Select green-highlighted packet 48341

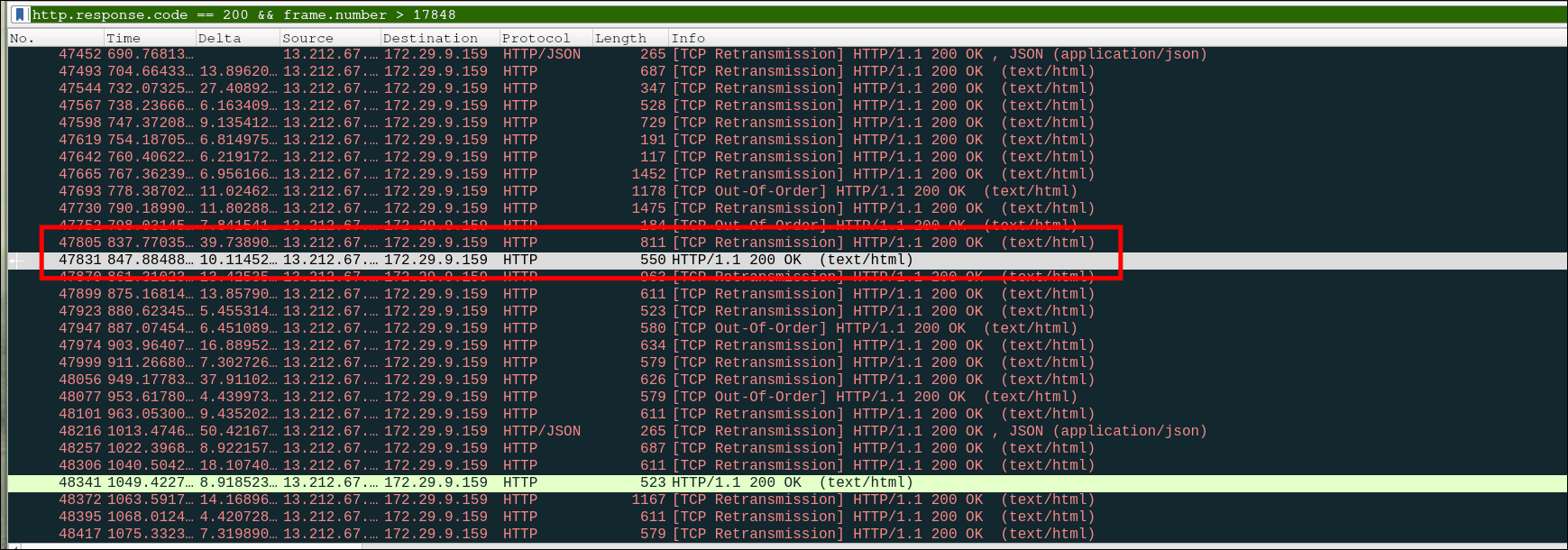click(787, 482)
